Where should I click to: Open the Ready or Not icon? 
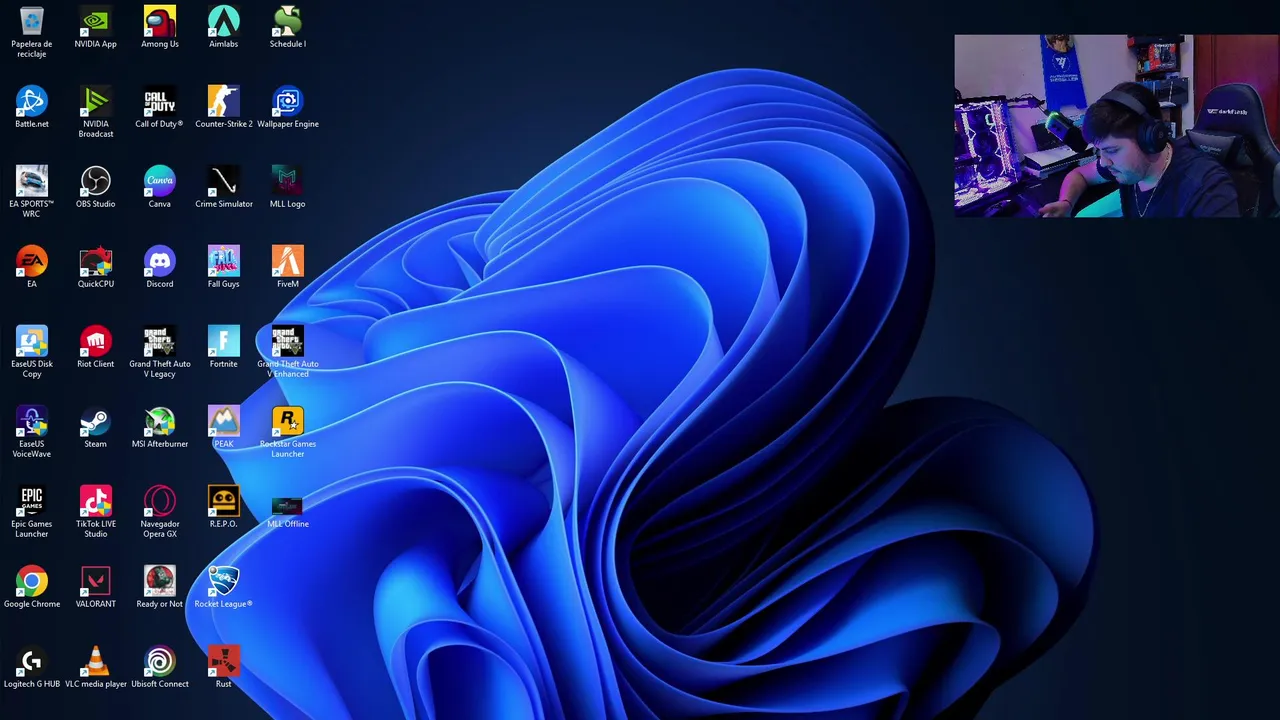pyautogui.click(x=159, y=581)
